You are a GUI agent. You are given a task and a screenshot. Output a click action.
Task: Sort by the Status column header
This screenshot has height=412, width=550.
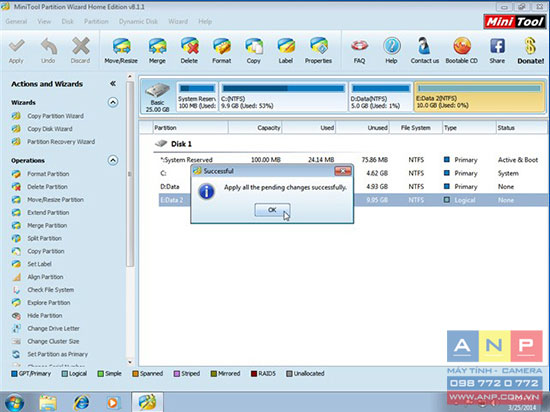(x=522, y=128)
